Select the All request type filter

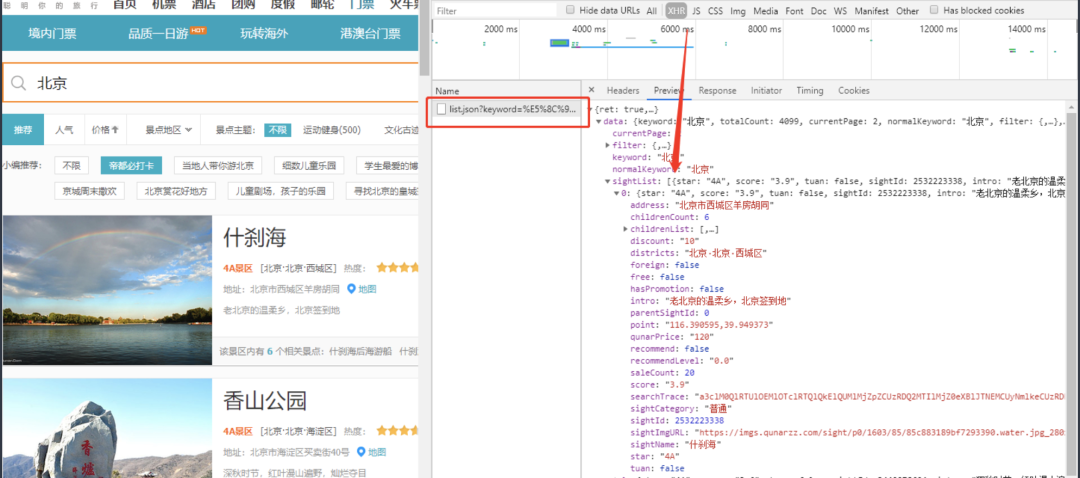(652, 11)
